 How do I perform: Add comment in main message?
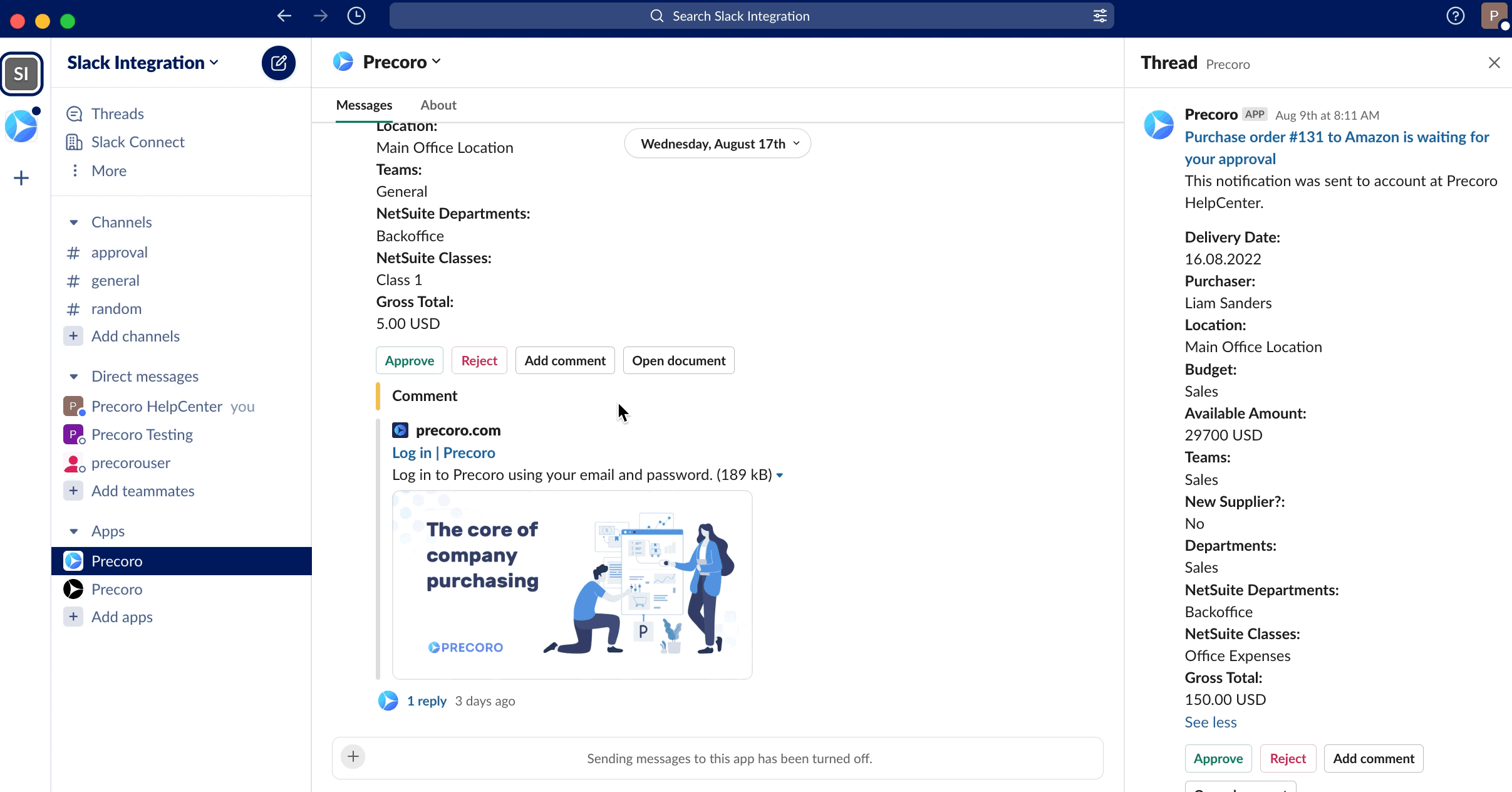pyautogui.click(x=565, y=361)
